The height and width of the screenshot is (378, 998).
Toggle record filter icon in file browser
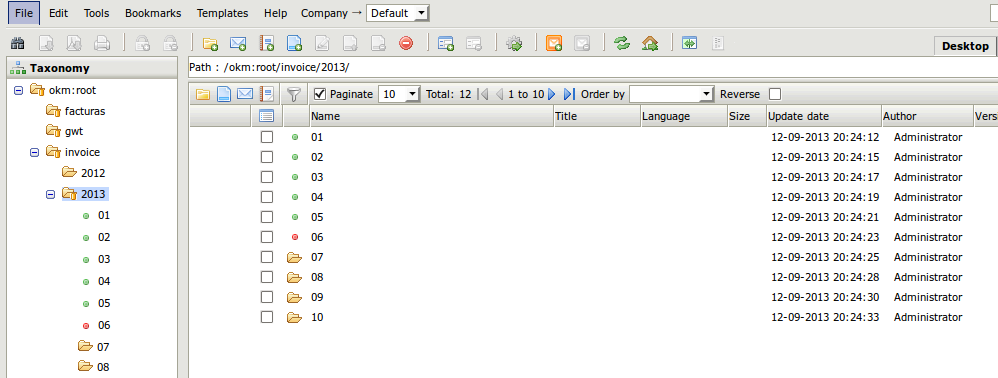click(266, 94)
